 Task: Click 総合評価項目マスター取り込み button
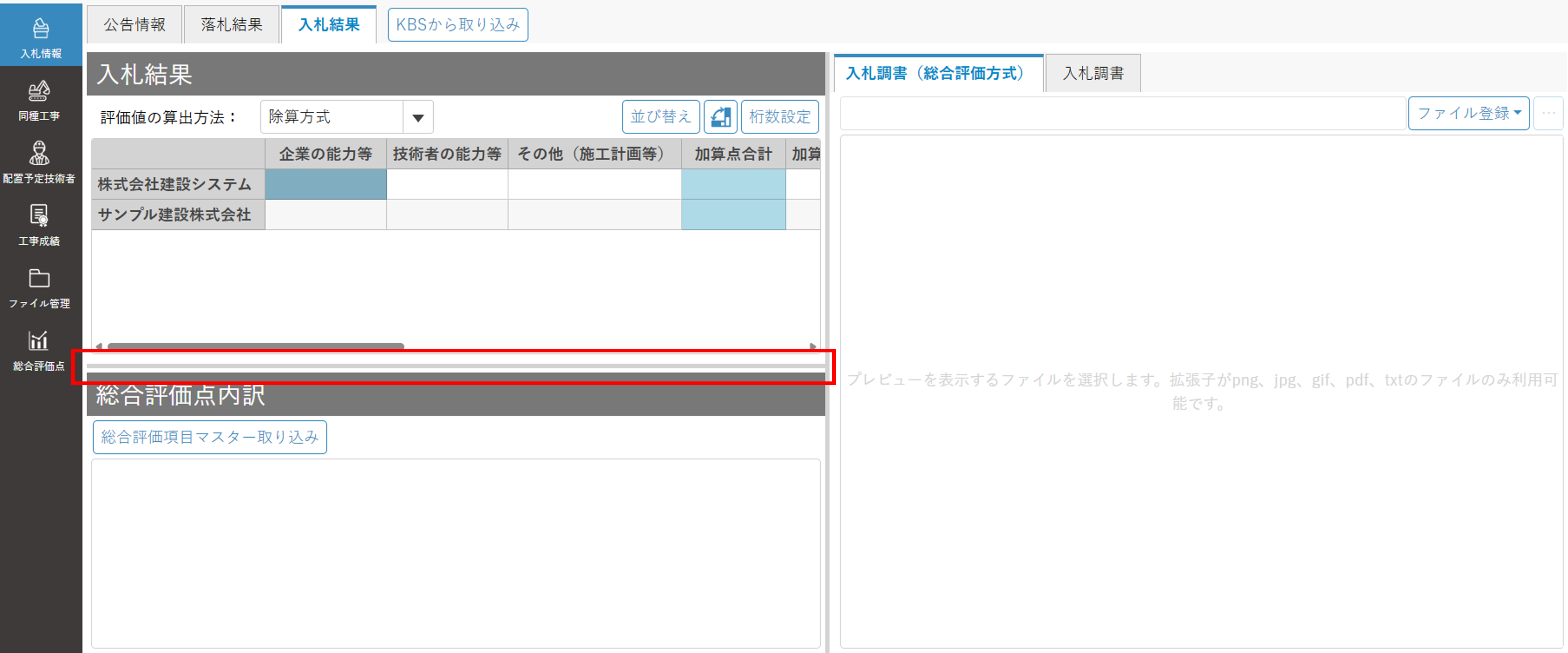tap(209, 437)
